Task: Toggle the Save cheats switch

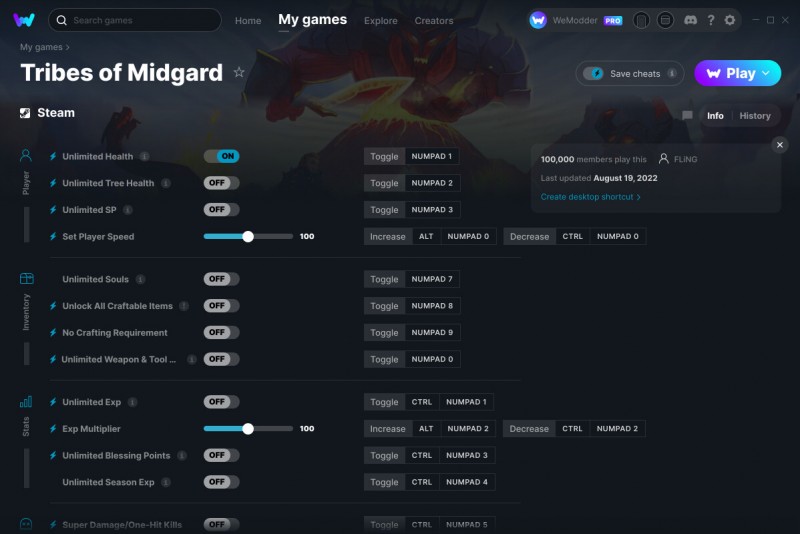Action: (593, 73)
